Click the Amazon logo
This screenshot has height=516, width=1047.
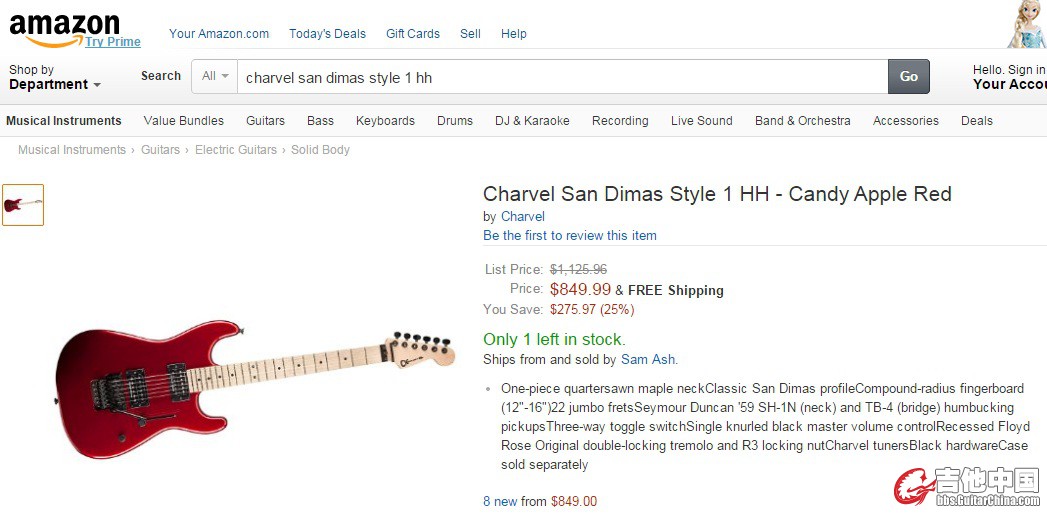(x=63, y=26)
